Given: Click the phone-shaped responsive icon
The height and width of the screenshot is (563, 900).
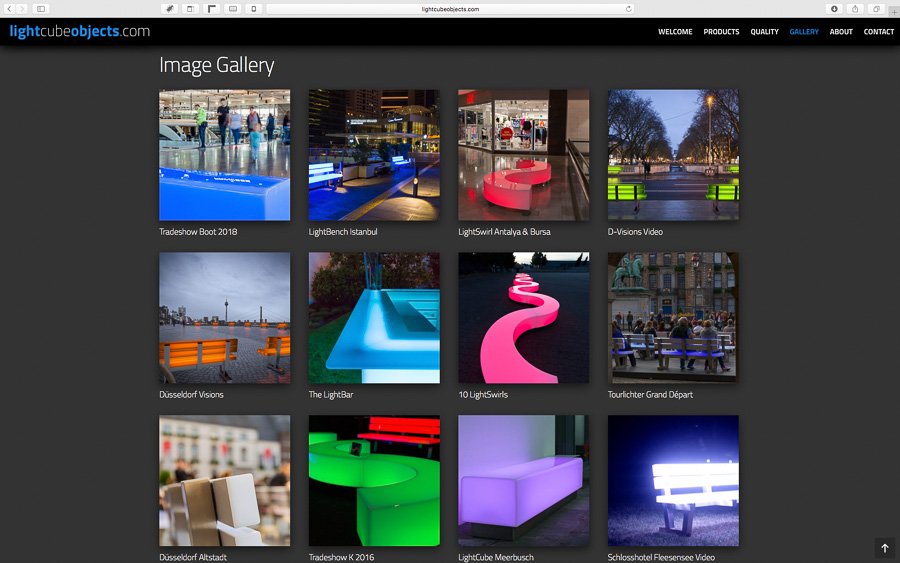Looking at the screenshot, I should coord(253,9).
